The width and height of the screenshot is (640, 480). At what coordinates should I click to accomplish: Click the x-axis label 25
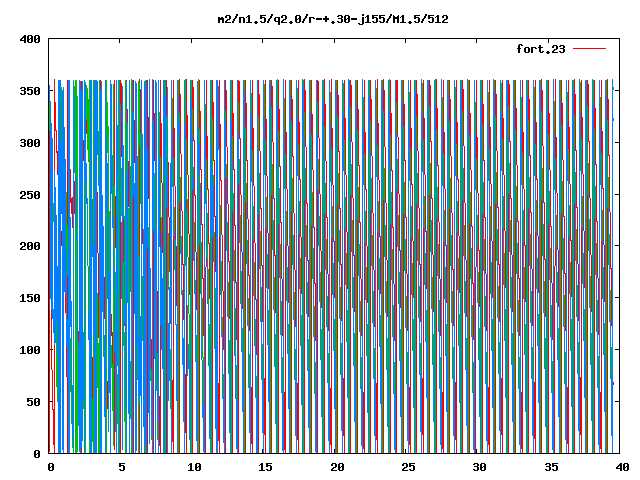click(409, 467)
